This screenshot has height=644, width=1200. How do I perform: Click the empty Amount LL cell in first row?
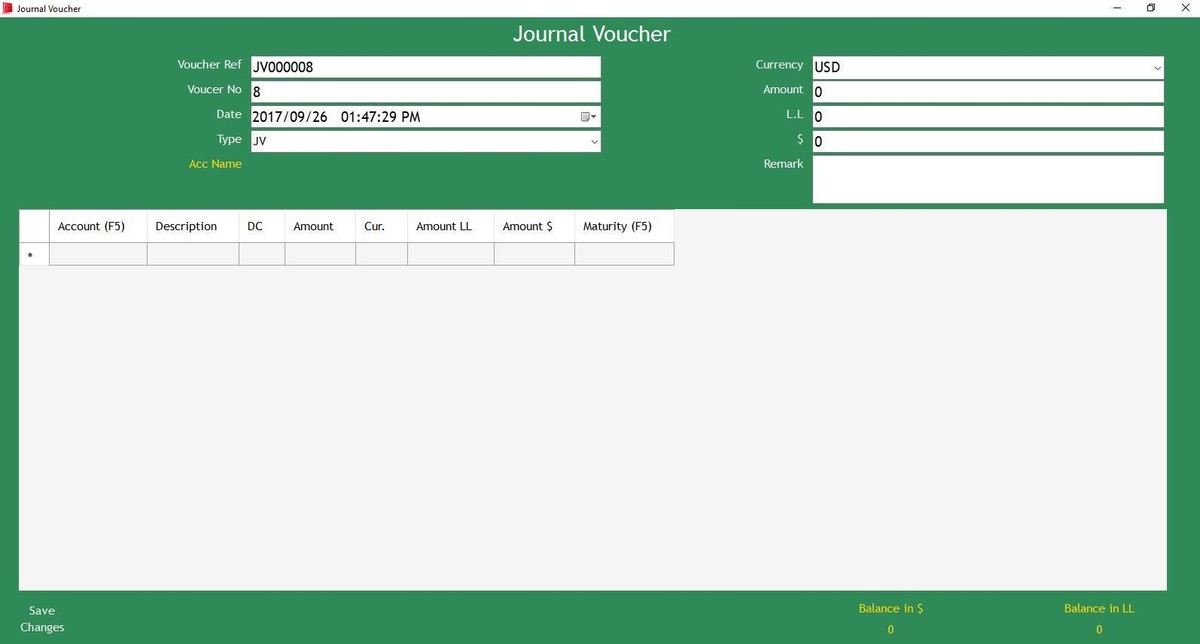pyautogui.click(x=451, y=254)
